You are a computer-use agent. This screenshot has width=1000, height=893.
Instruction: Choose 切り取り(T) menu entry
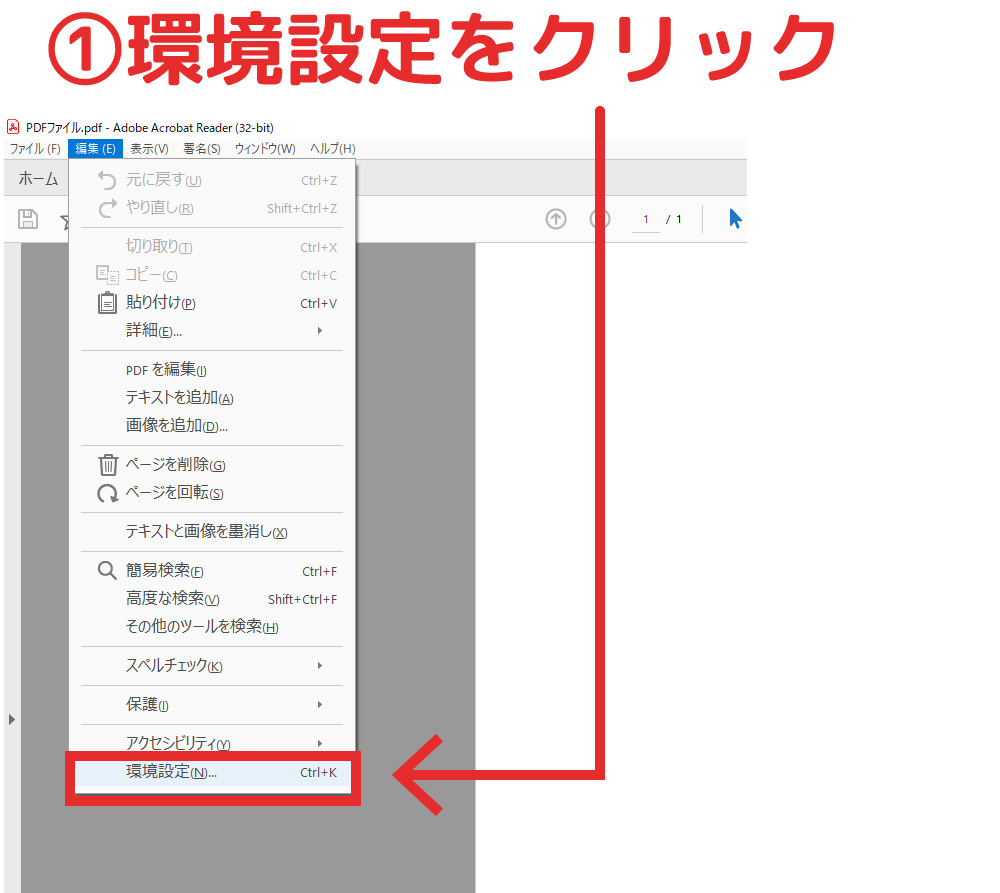pyautogui.click(x=212, y=247)
